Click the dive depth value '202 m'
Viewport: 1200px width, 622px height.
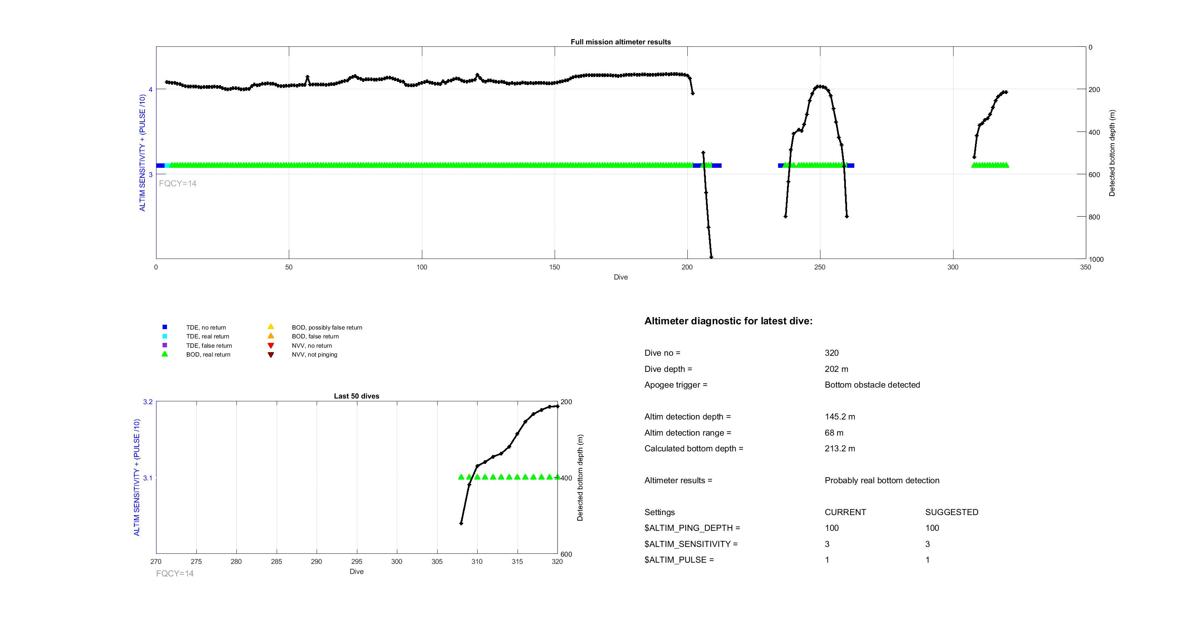(x=837, y=369)
